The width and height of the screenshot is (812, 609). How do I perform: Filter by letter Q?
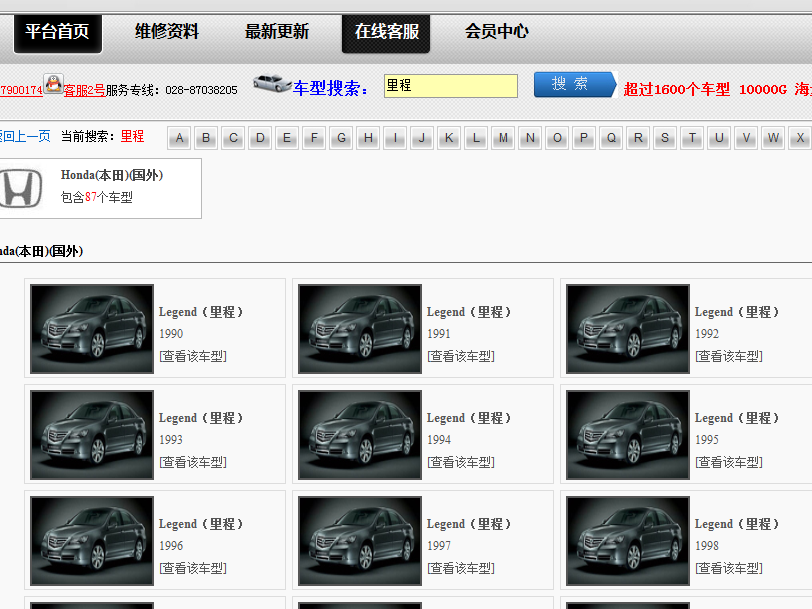(611, 138)
